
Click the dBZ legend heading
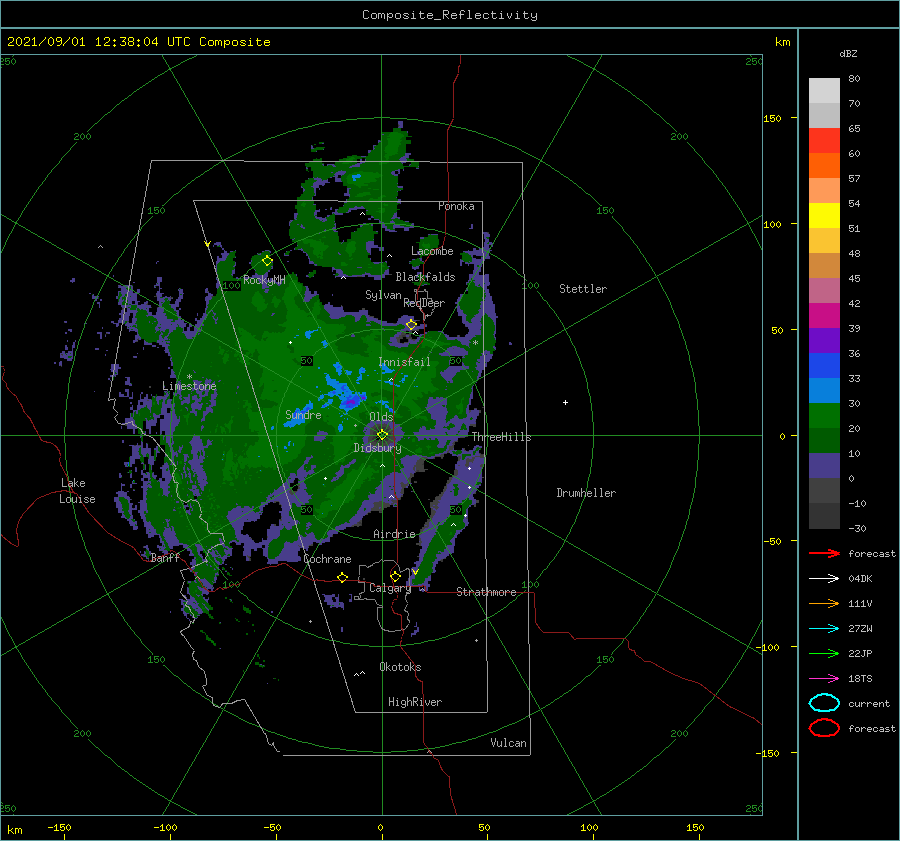pyautogui.click(x=848, y=54)
